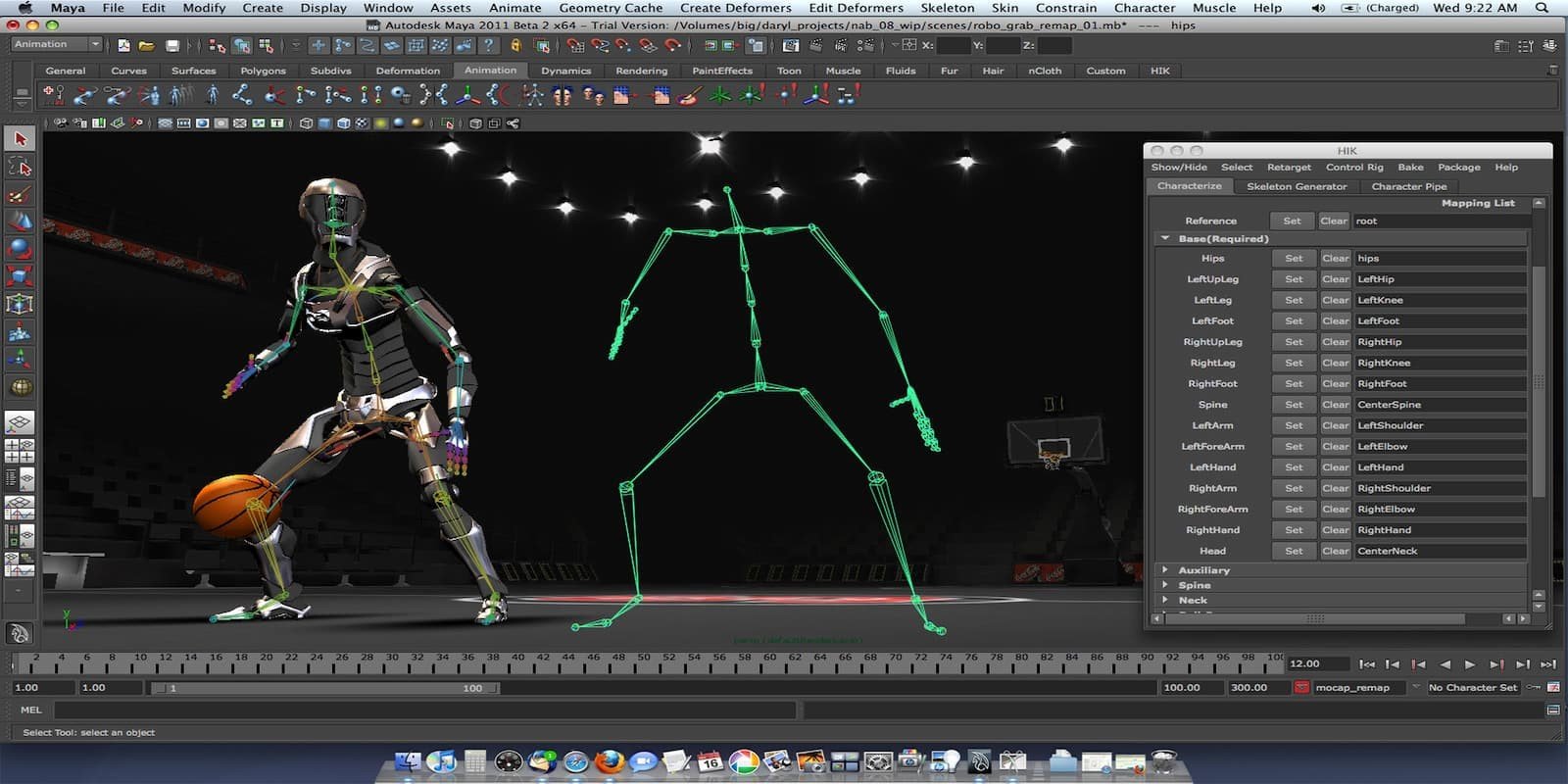Open the Animation menu set dropdown
1568x784 pixels.
pyautogui.click(x=56, y=44)
